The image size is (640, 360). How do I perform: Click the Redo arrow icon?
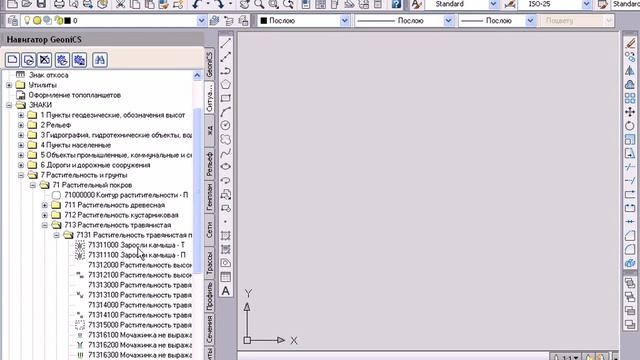pos(220,4)
